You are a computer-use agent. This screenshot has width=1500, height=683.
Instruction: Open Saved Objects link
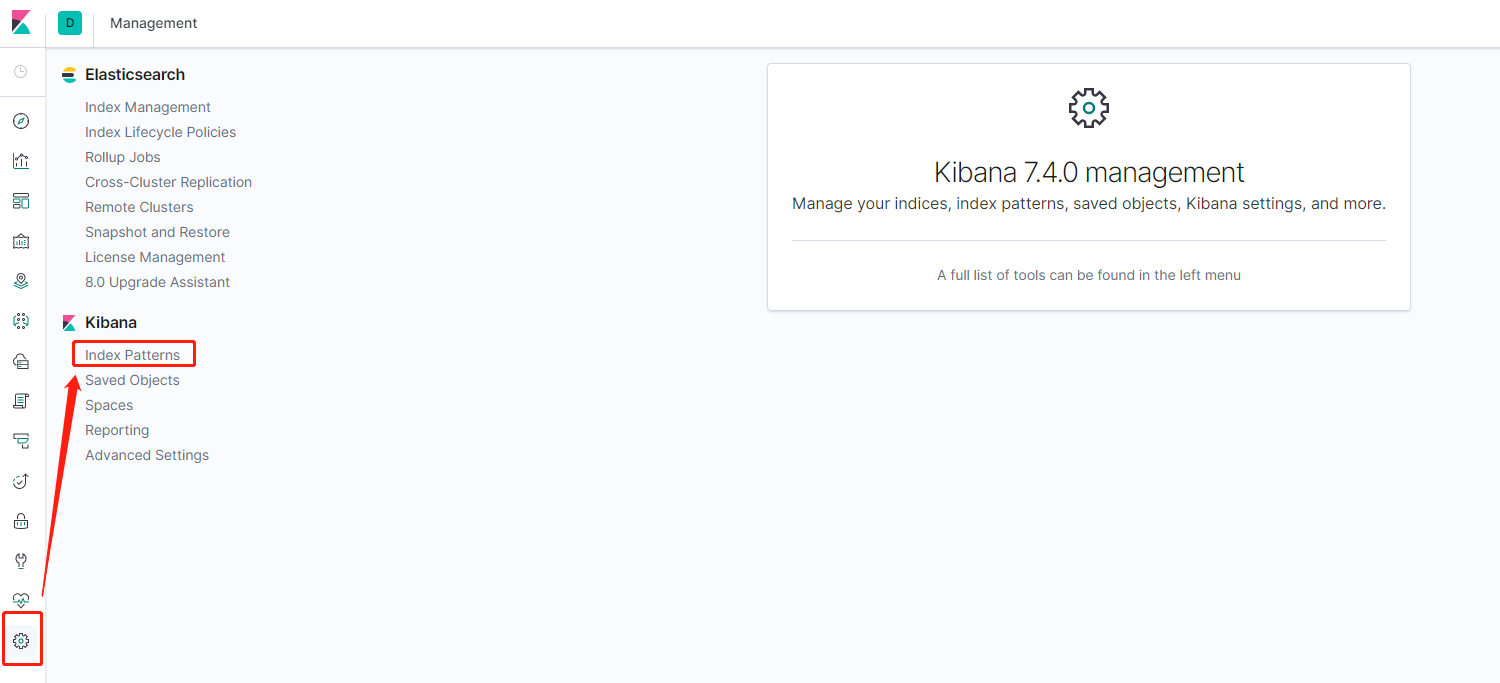132,380
